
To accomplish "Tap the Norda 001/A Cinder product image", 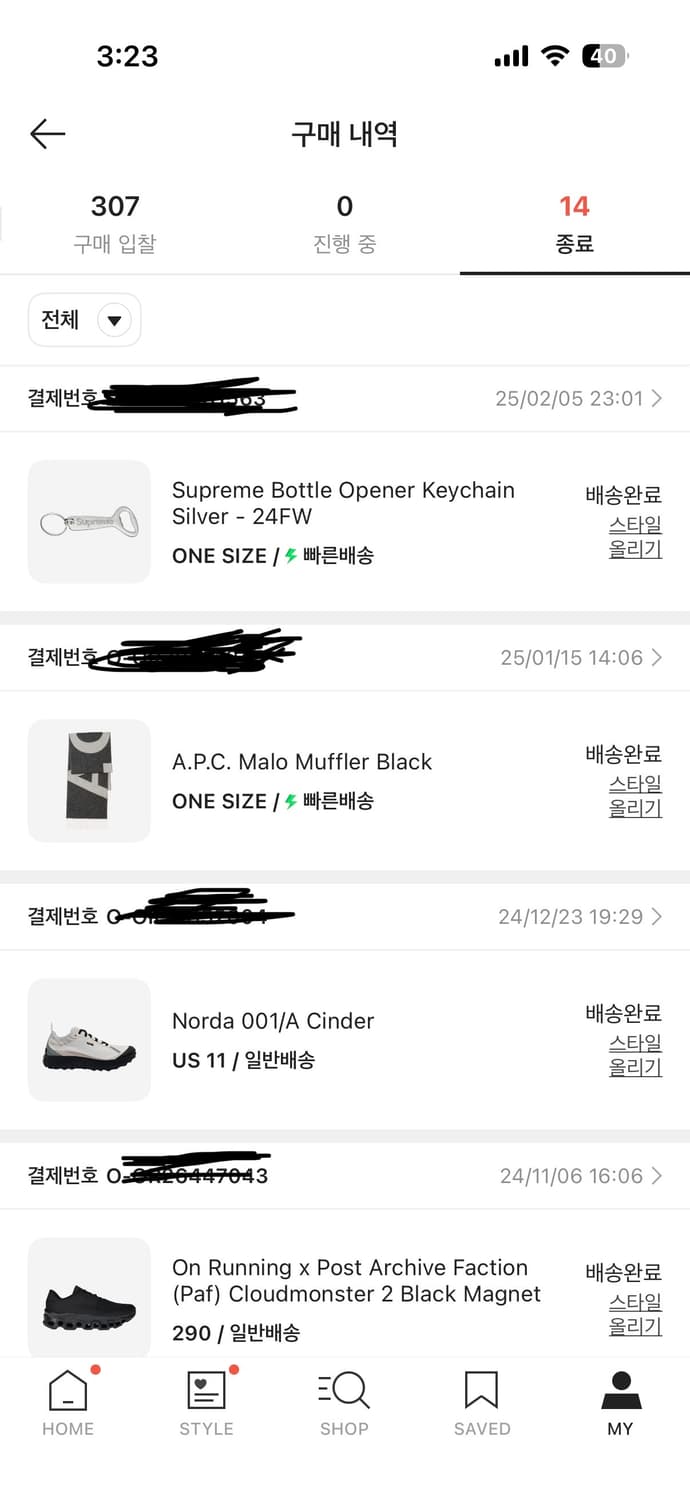I will point(89,1040).
